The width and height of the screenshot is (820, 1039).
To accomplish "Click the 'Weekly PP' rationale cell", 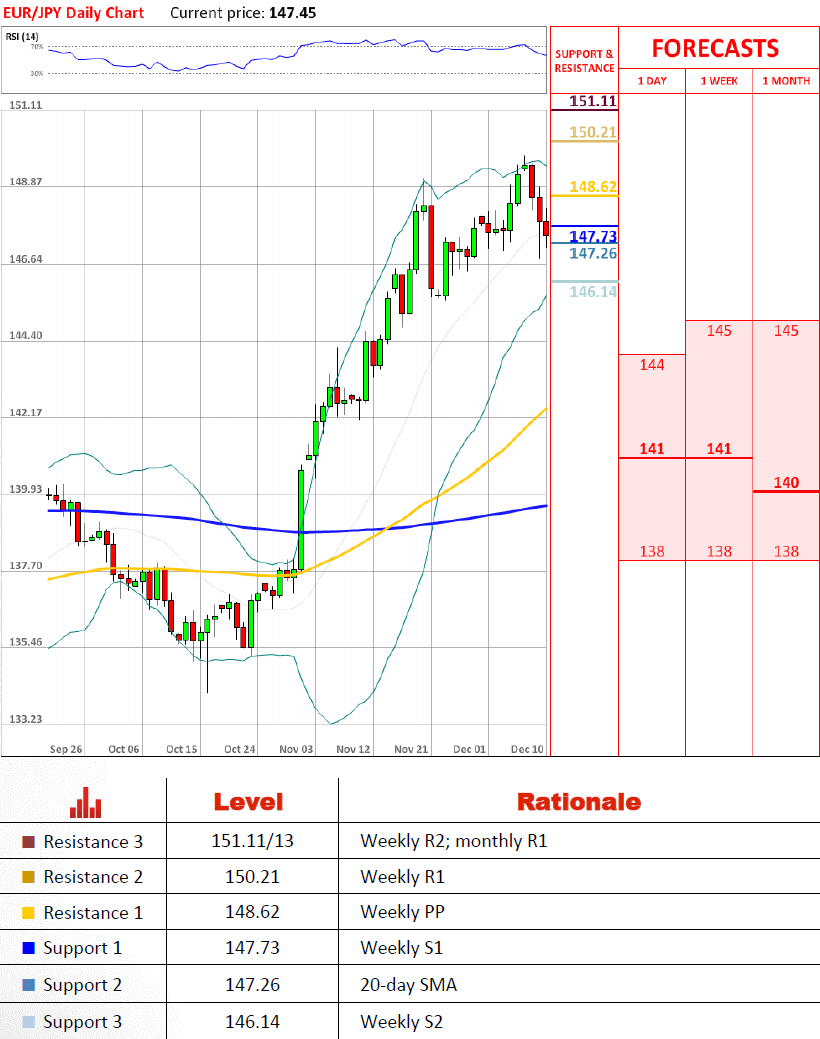I will [x=402, y=912].
